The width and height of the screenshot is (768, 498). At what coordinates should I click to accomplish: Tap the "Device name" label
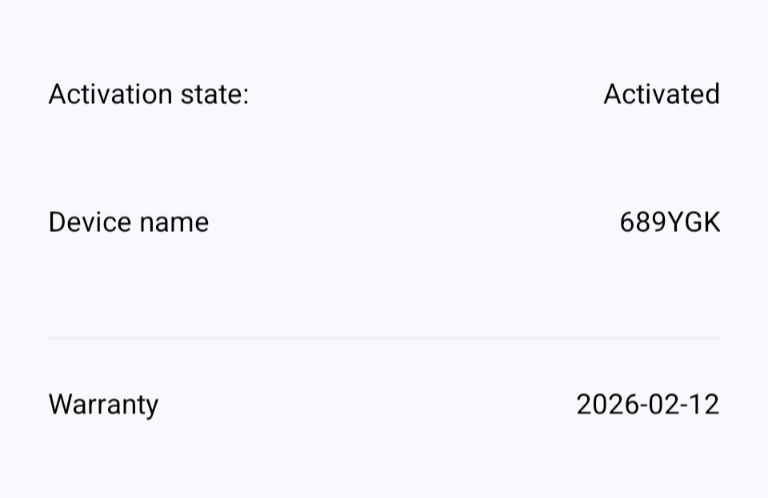coord(128,222)
